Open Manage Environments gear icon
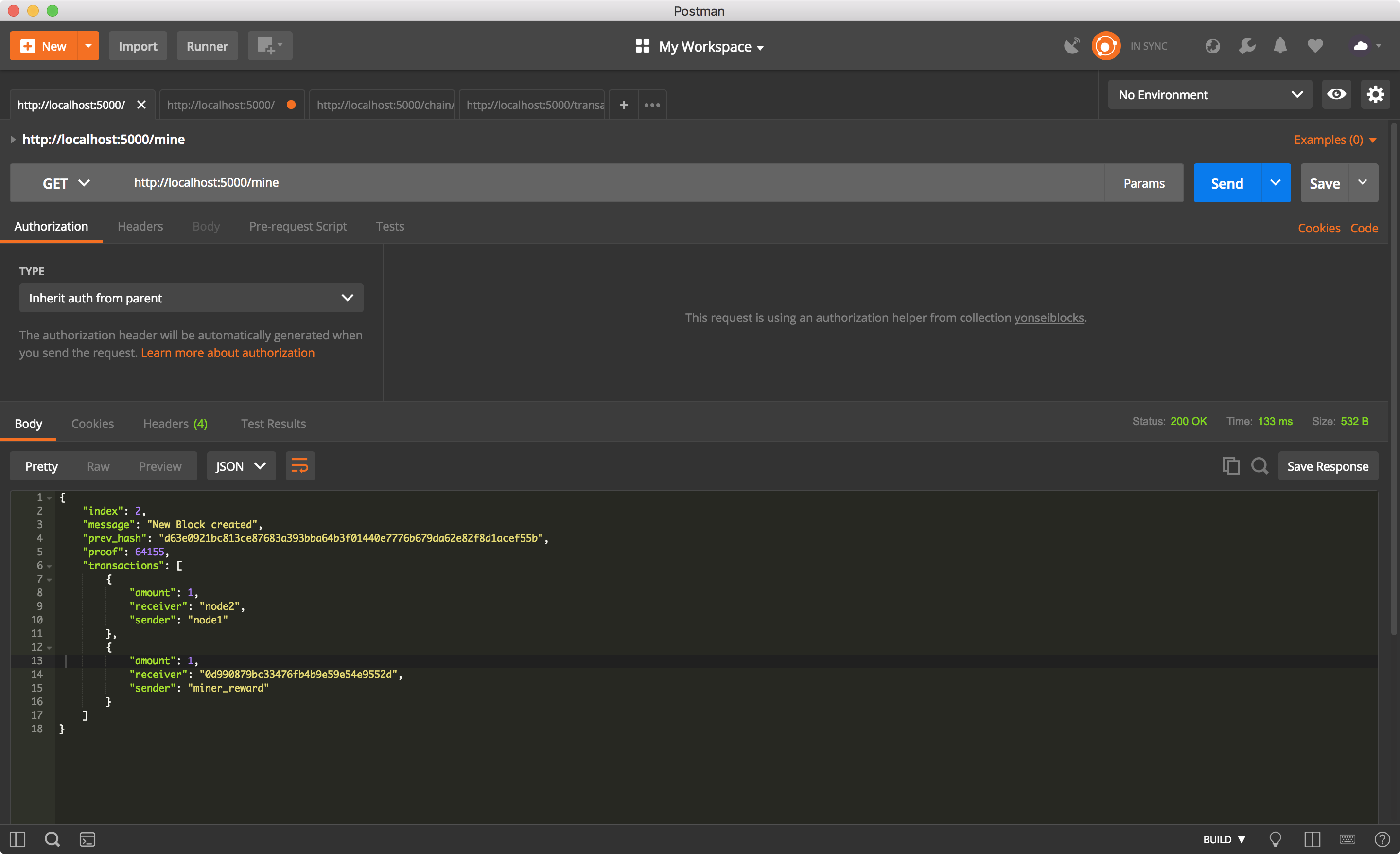The image size is (1400, 854). click(1375, 94)
